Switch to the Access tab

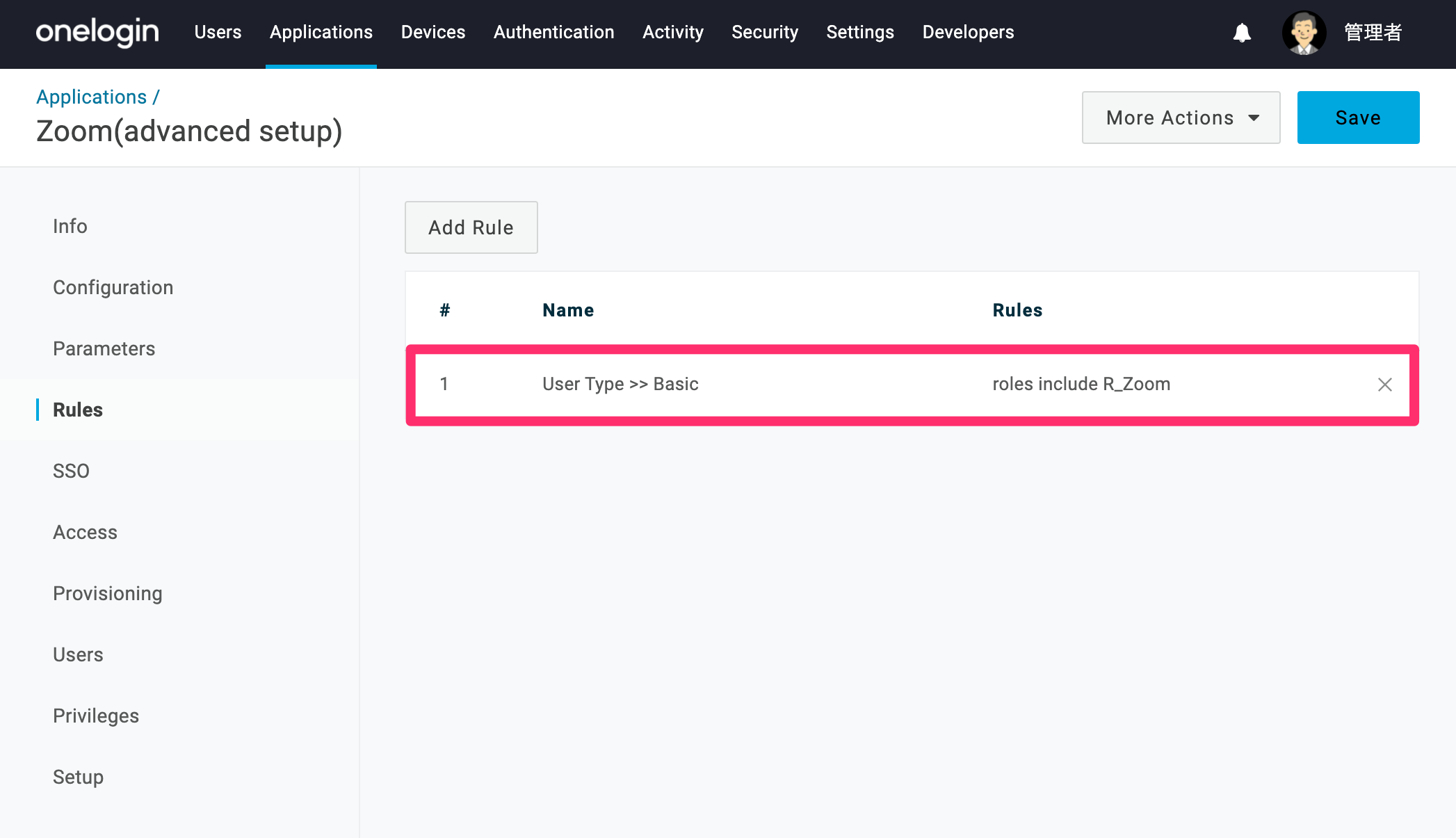[x=85, y=532]
